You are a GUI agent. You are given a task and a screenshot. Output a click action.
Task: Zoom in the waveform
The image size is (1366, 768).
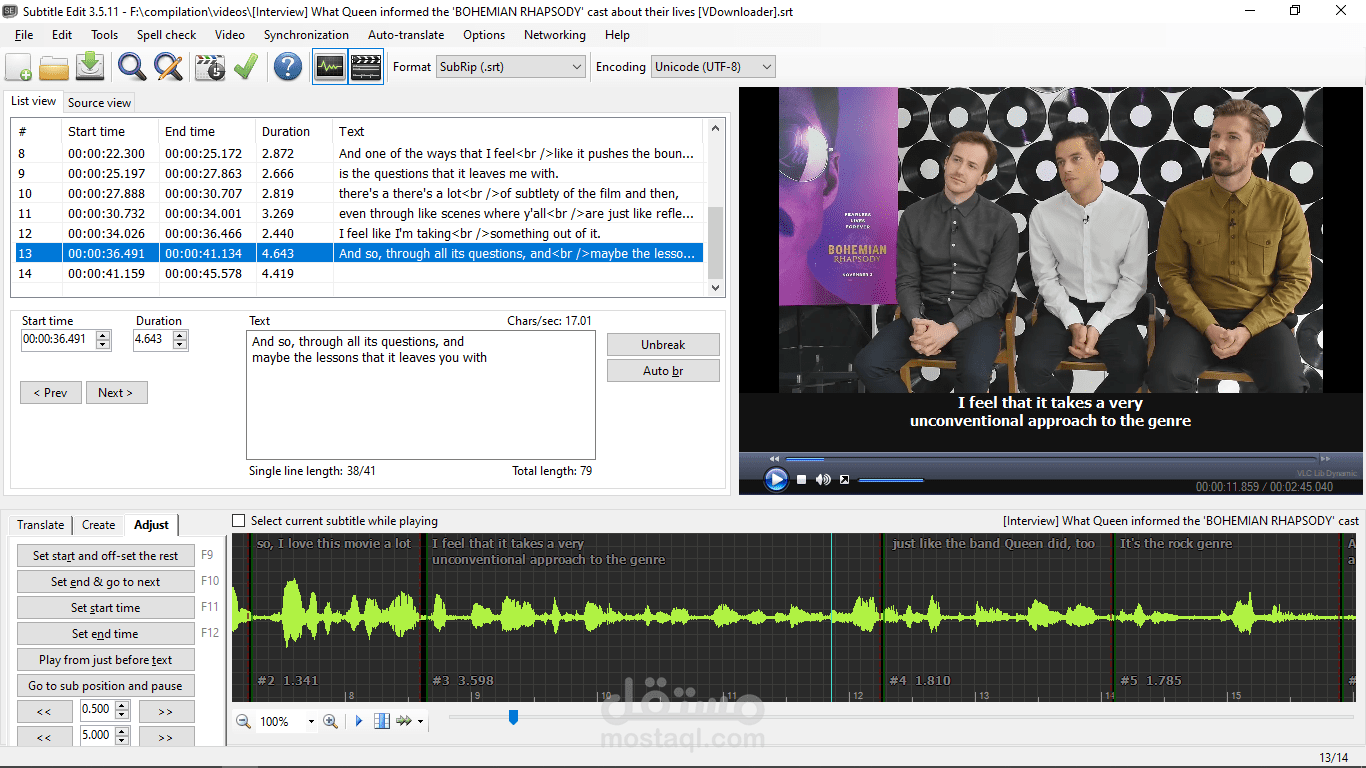tap(330, 721)
